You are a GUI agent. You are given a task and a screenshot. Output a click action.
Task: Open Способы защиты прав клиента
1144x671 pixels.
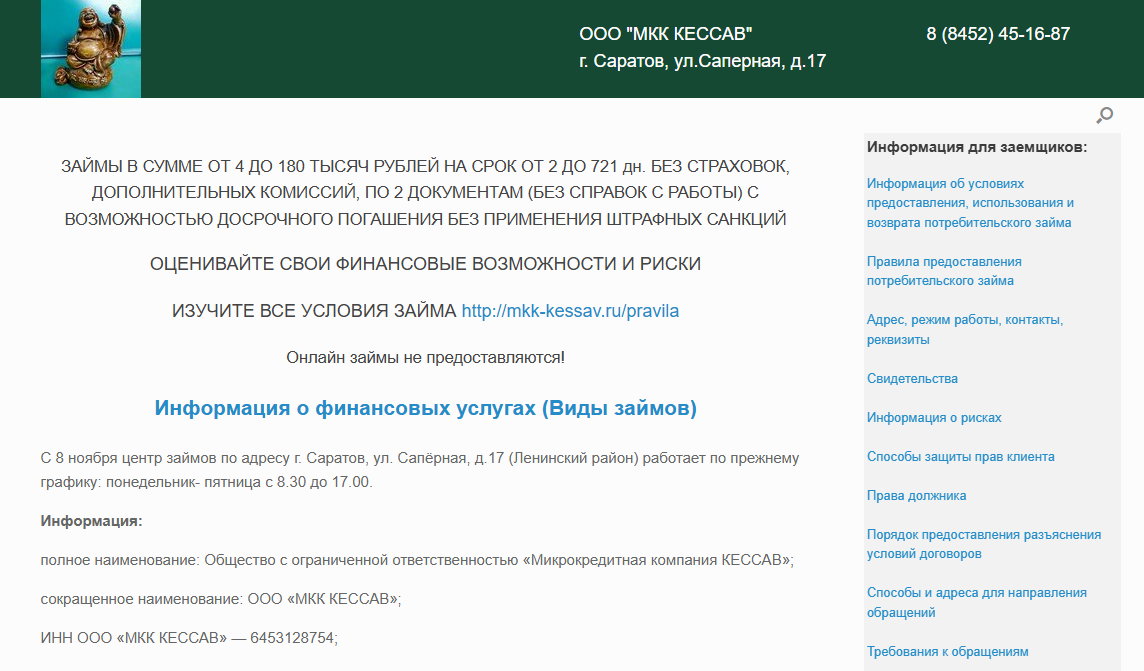coord(960,457)
